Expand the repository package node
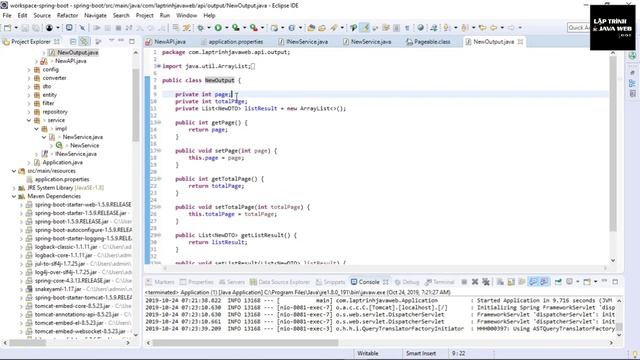 [x=29, y=112]
